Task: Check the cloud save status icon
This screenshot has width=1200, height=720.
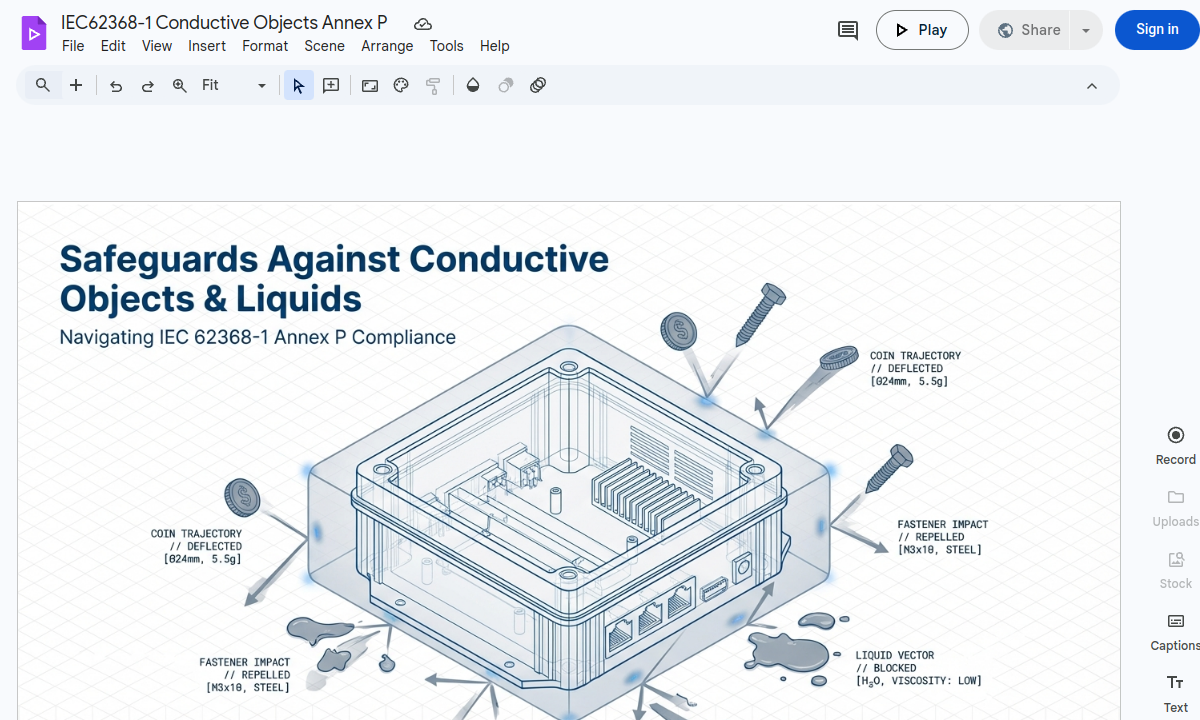Action: point(423,22)
